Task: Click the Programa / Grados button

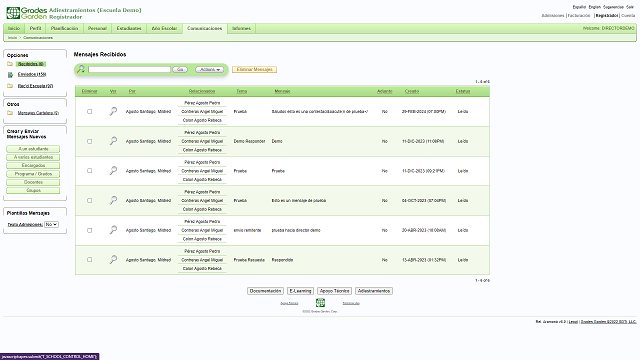Action: coord(33,174)
